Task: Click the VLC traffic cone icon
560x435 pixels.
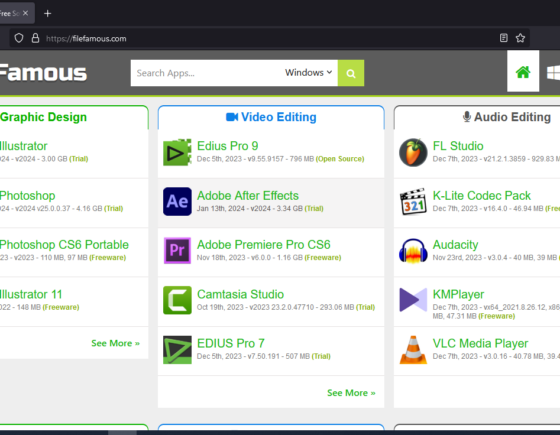Action: click(x=413, y=350)
